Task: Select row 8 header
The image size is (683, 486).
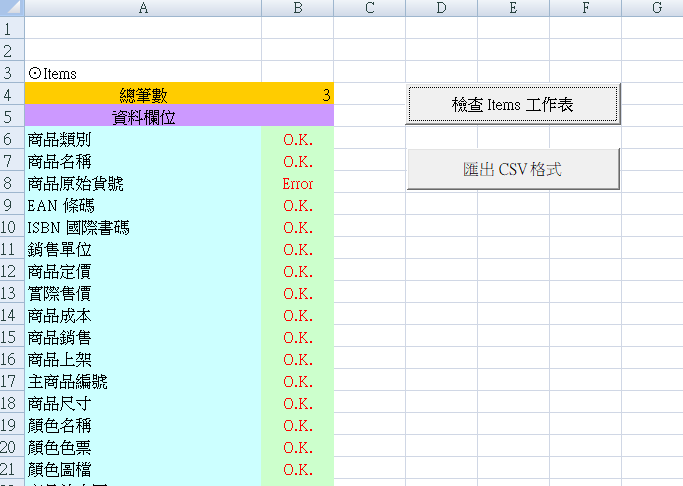Action: [12, 182]
